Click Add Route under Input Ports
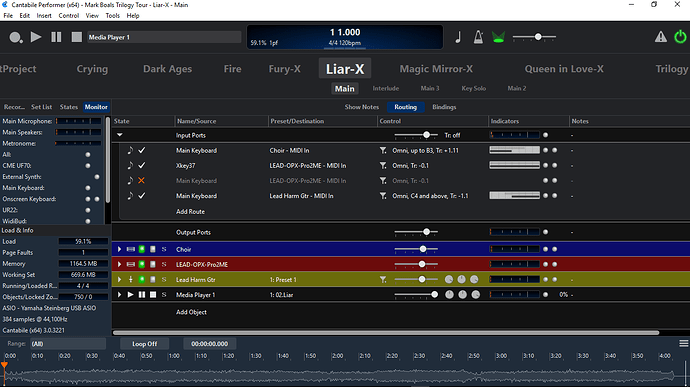690x387 pixels. click(x=191, y=211)
